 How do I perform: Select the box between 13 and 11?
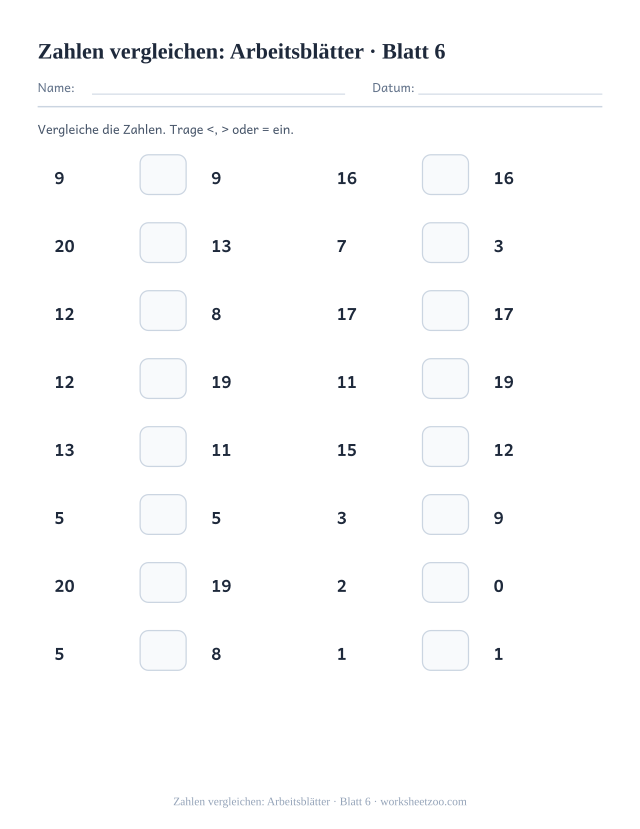(163, 447)
